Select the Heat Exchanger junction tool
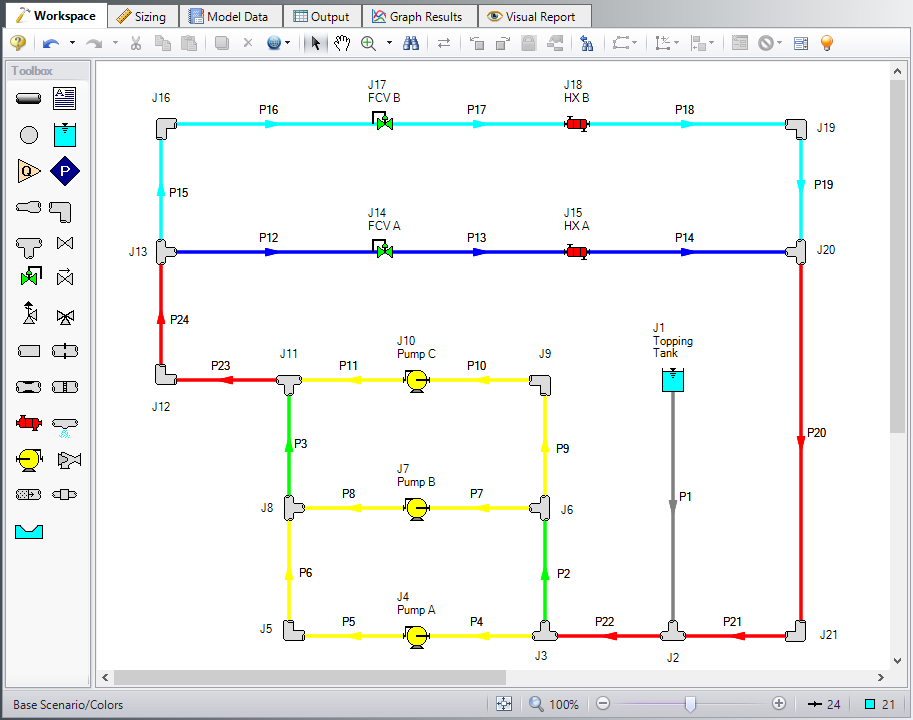Viewport: 913px width, 720px height. (x=28, y=422)
